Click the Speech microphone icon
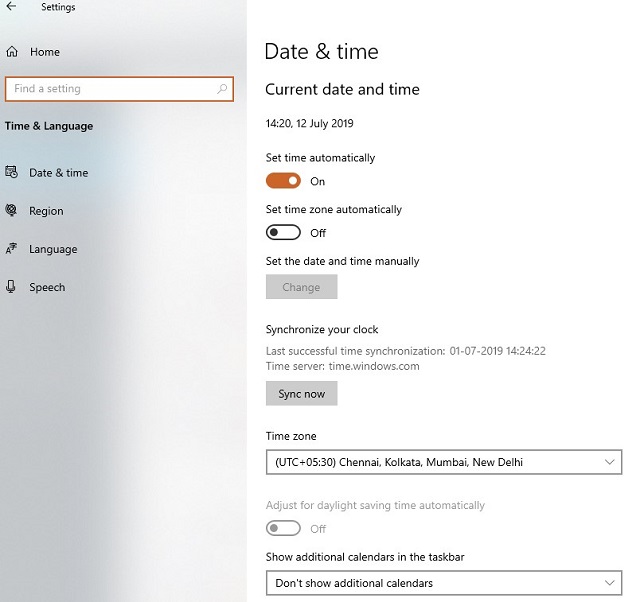Image resolution: width=640 pixels, height=602 pixels. point(11,287)
